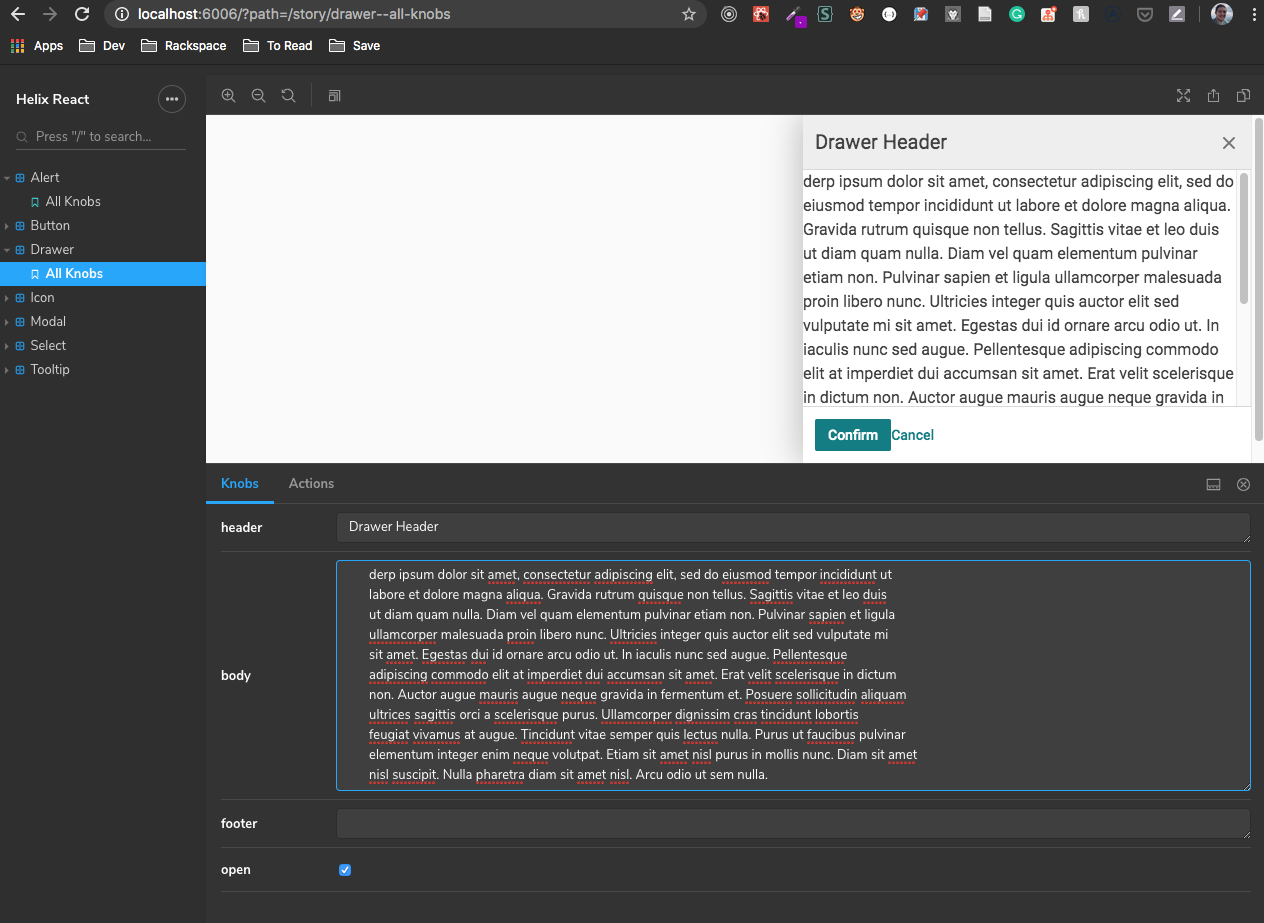Focus the empty footer knob field
Screen dimensions: 1264x923
point(793,824)
